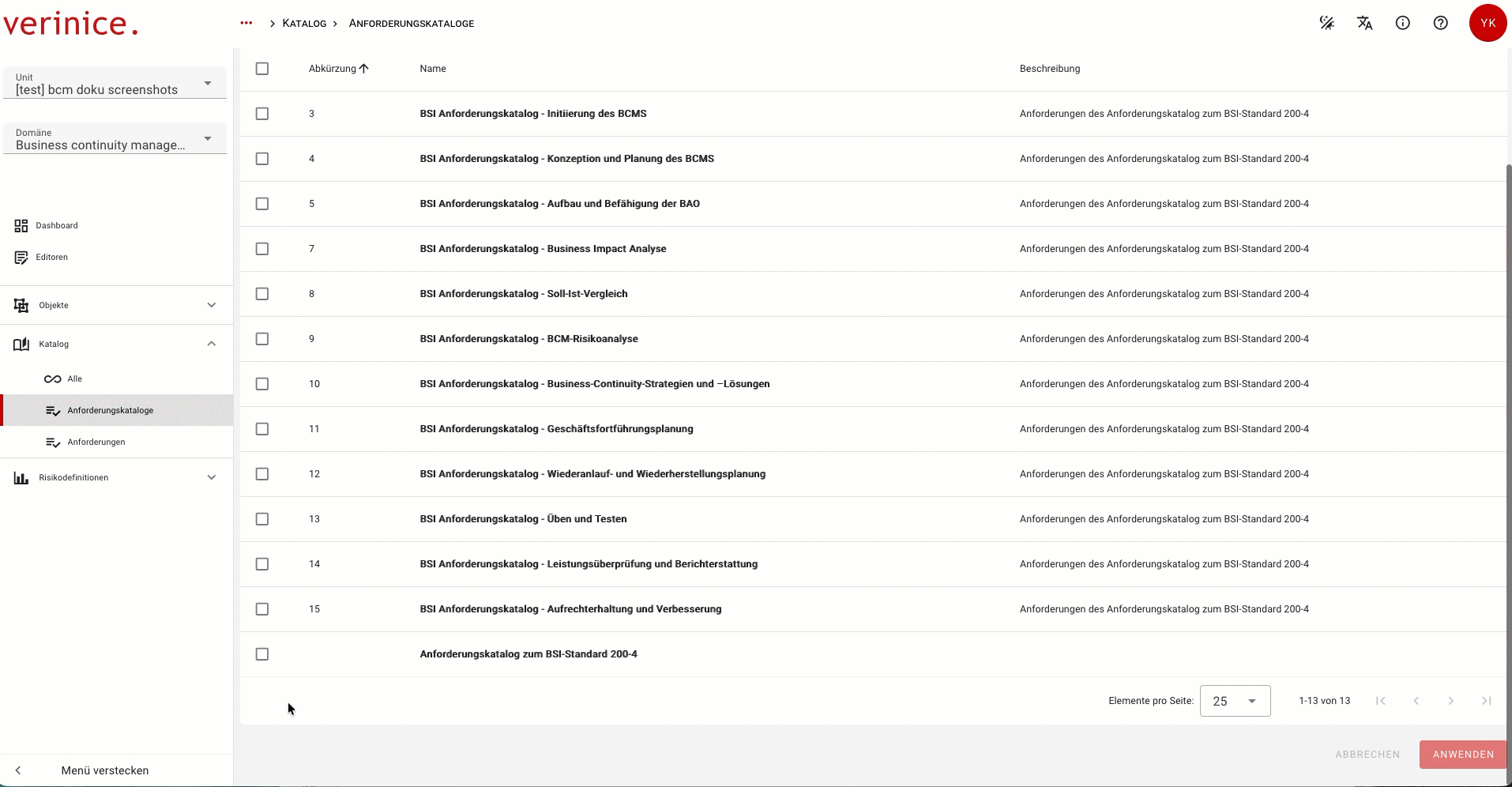The image size is (1512, 787).
Task: Sort by the Name column header
Action: point(433,69)
